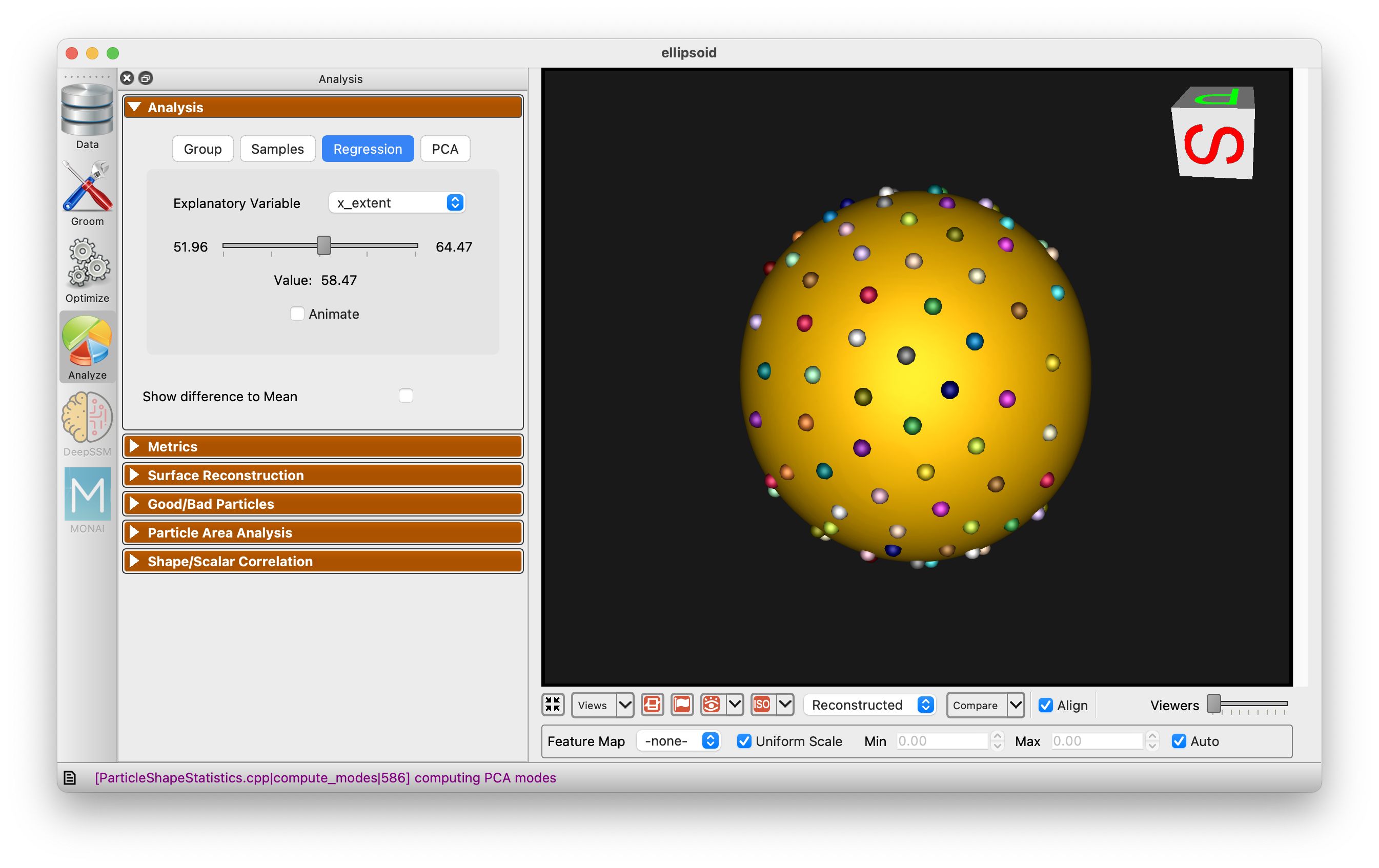The height and width of the screenshot is (868, 1379).
Task: Click the slider maximum label 64.47
Action: pyautogui.click(x=454, y=247)
